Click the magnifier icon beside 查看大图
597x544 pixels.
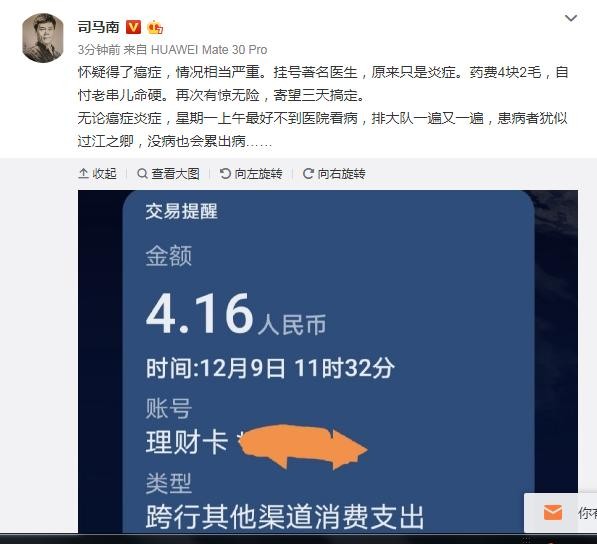point(142,174)
